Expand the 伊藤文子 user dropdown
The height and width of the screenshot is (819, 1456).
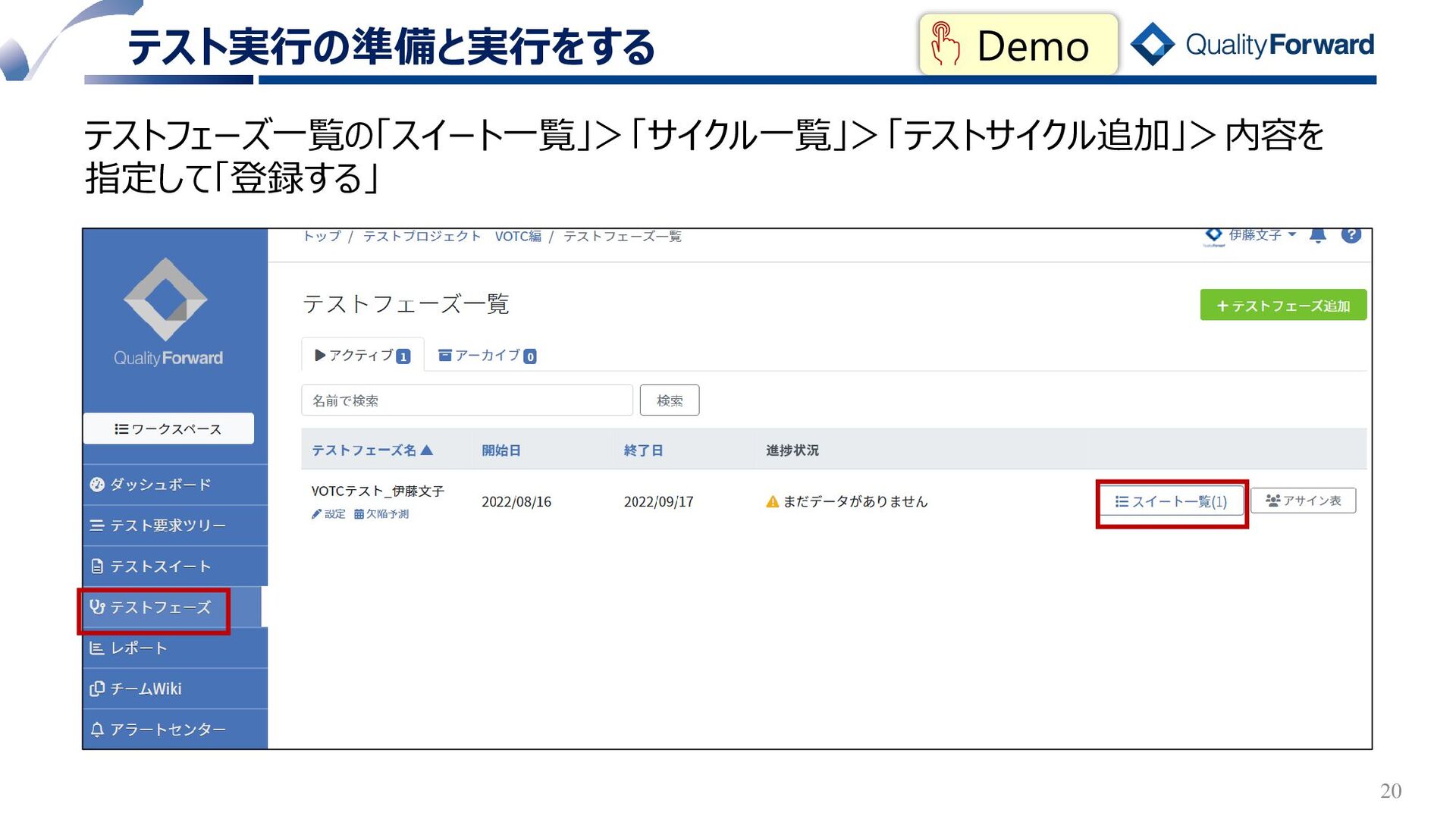coord(1262,235)
